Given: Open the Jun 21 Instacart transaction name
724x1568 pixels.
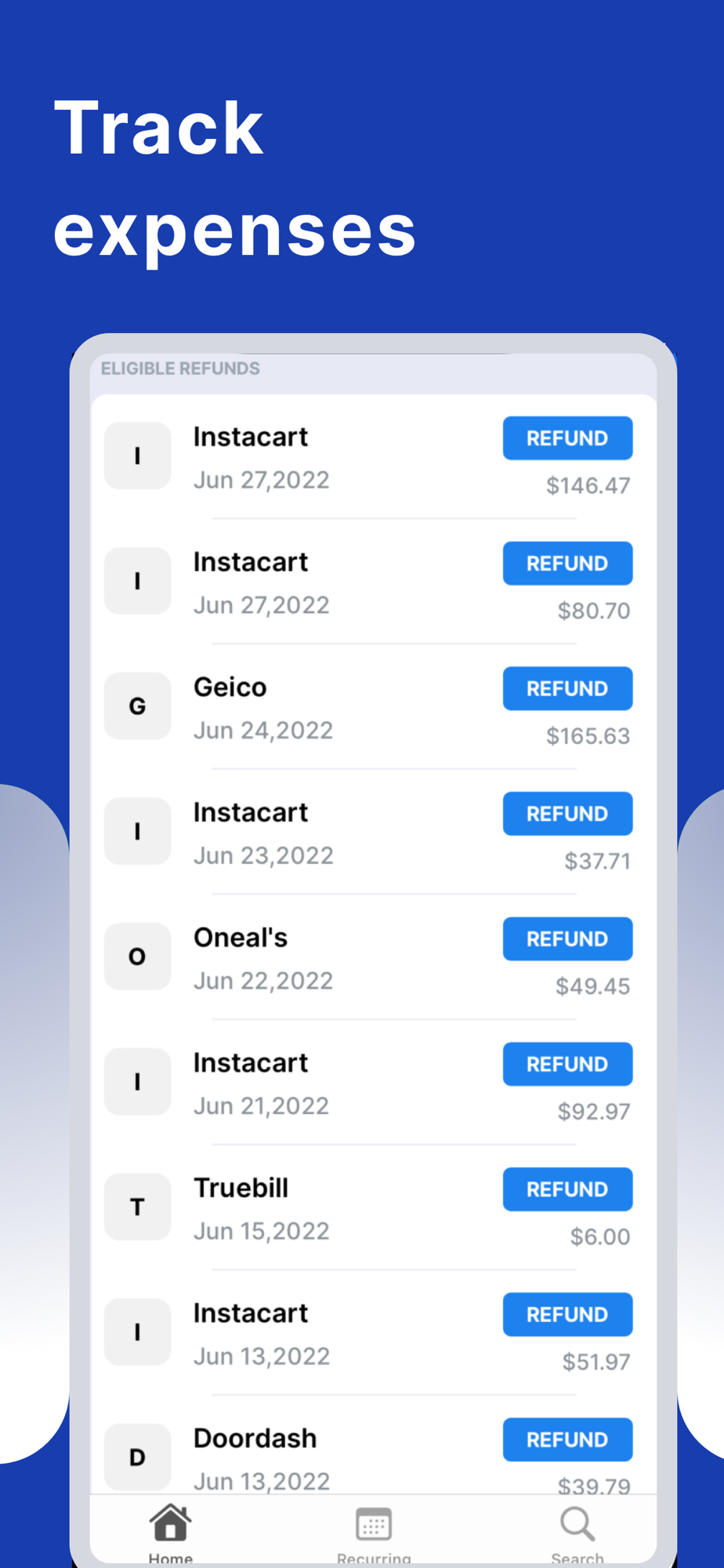Looking at the screenshot, I should (251, 1063).
